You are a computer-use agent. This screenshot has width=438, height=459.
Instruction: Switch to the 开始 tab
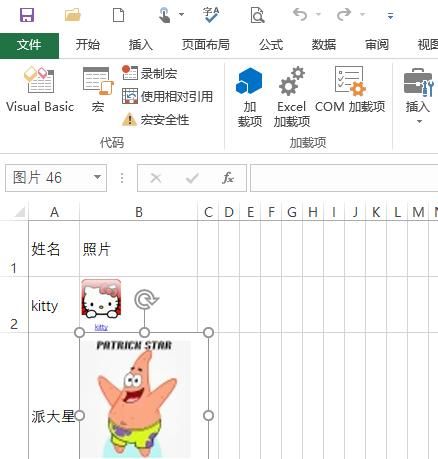point(87,44)
